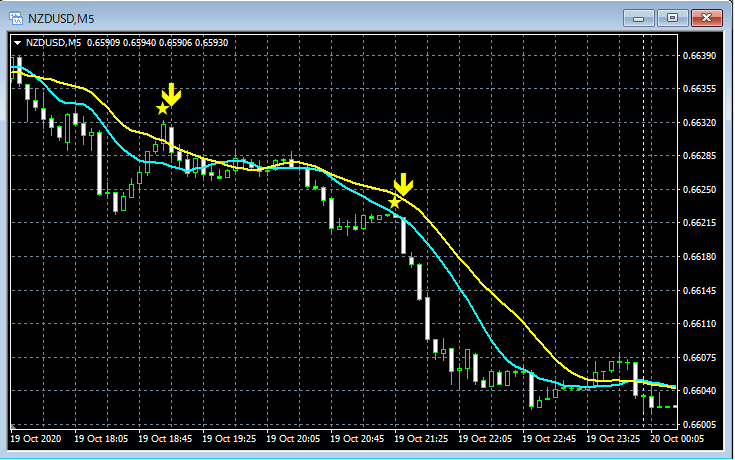The width and height of the screenshot is (735, 460).
Task: Click price label 0.66075
Action: (699, 357)
